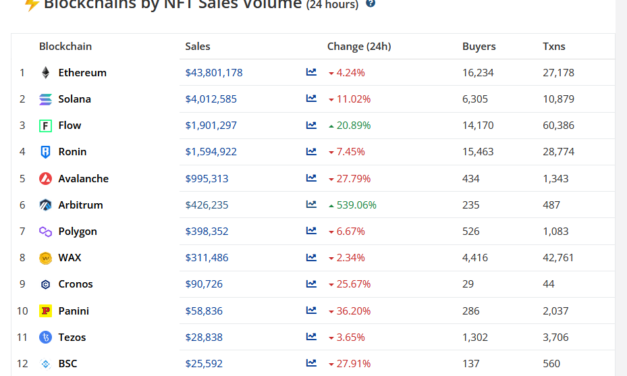Select the 20.89% change value
The width and height of the screenshot is (627, 376).
[353, 125]
